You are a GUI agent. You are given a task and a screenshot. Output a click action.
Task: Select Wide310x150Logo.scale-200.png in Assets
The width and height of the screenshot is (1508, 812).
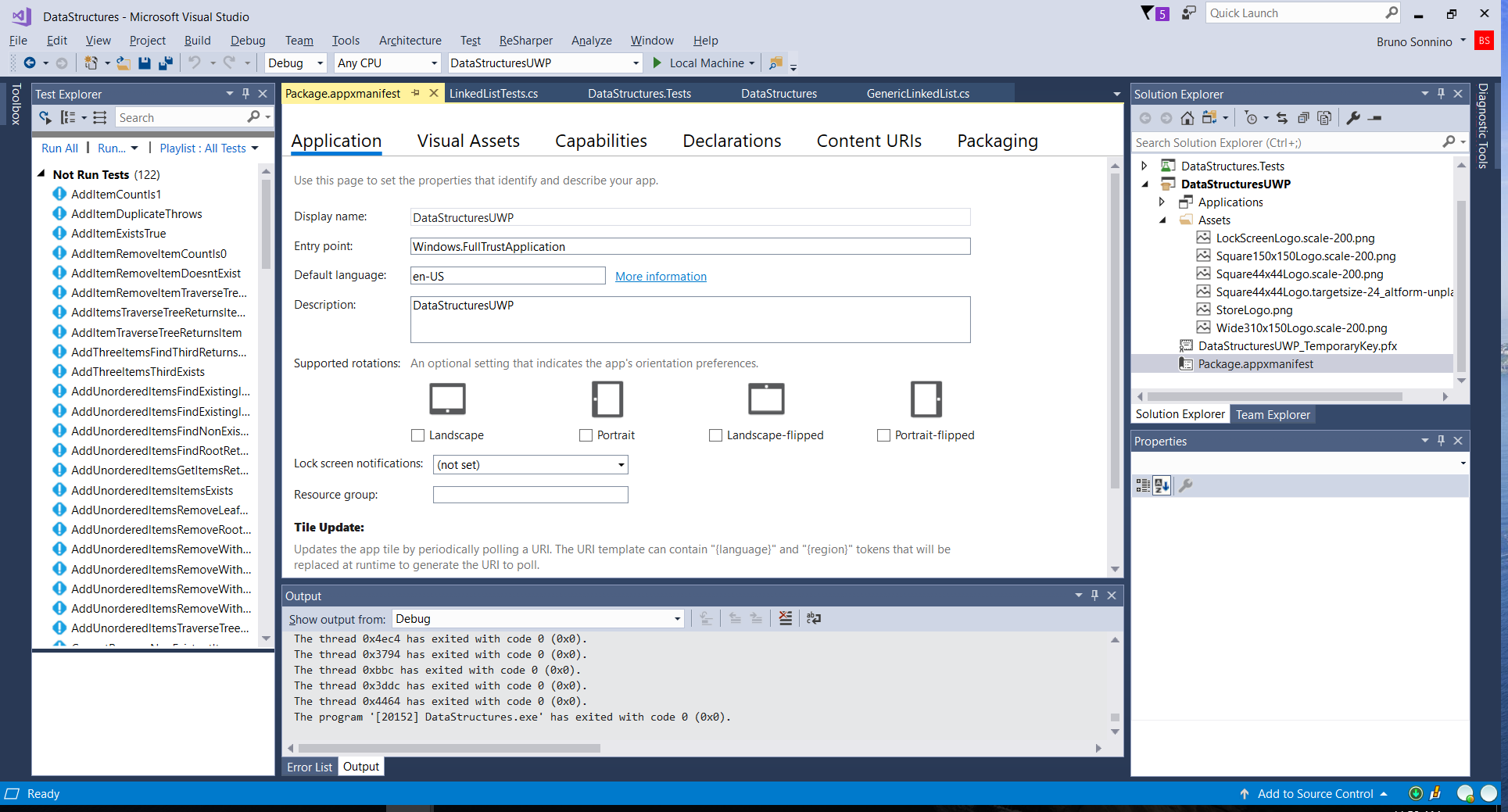point(1301,327)
